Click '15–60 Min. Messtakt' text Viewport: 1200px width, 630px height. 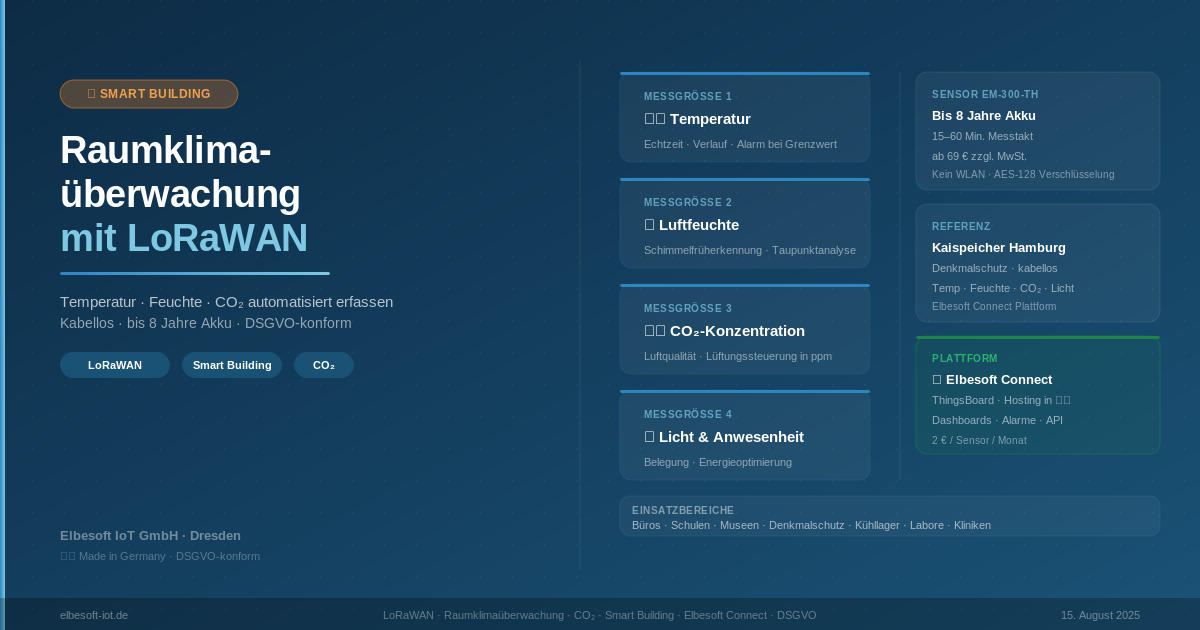[x=982, y=136]
